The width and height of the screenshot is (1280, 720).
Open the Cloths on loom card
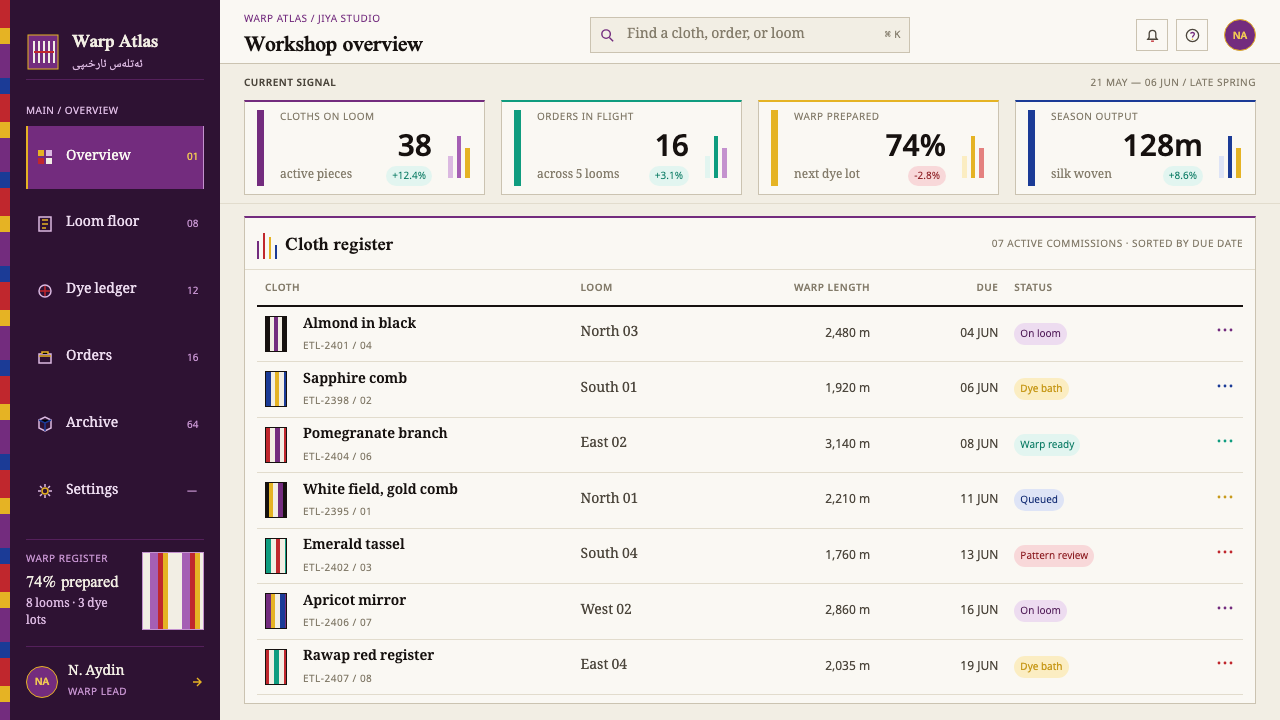click(x=364, y=148)
